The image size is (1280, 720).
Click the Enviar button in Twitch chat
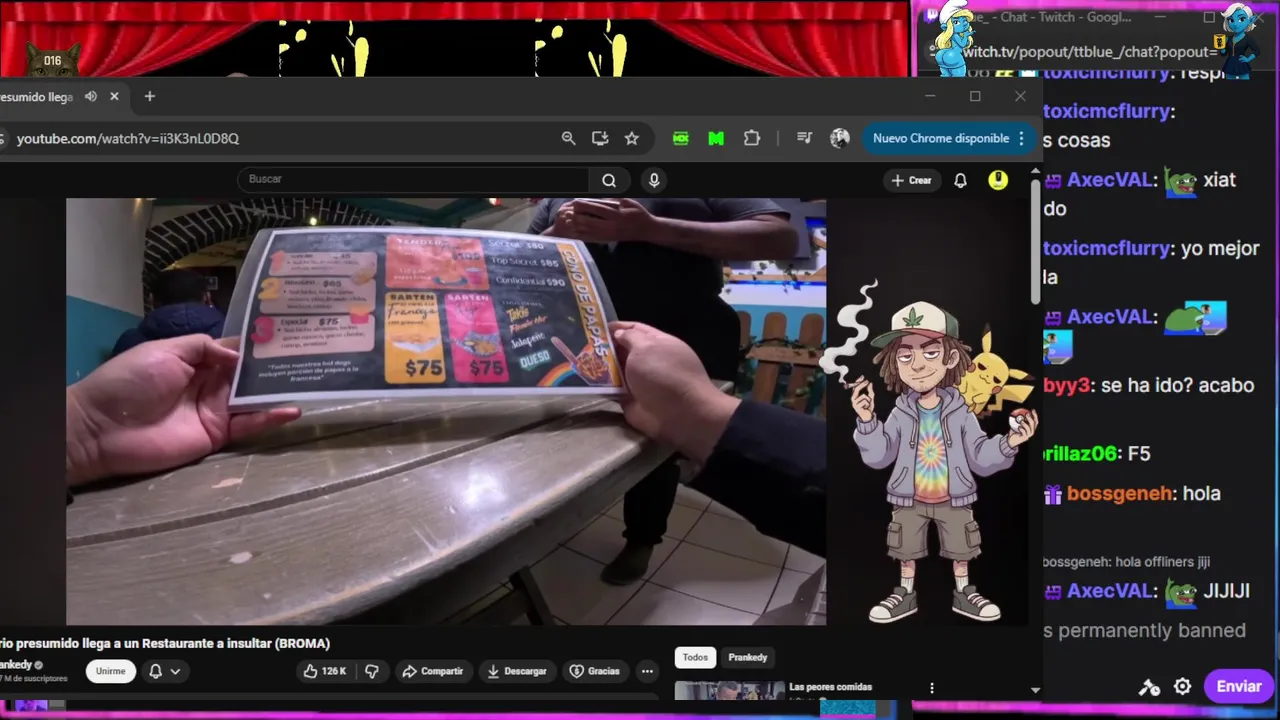(1239, 686)
